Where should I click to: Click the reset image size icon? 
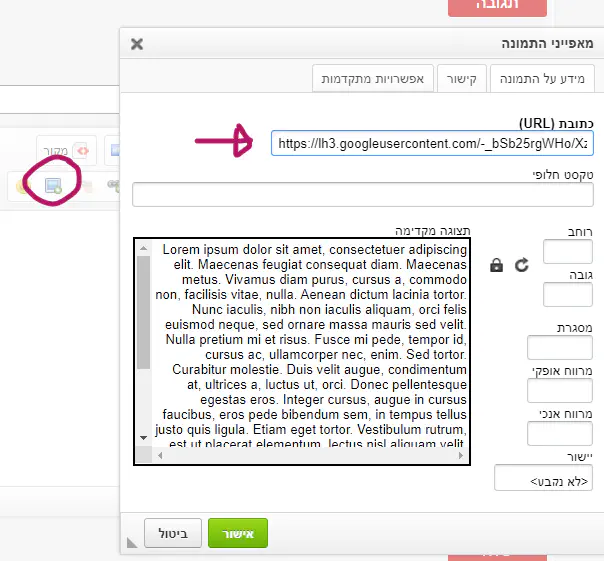(520, 265)
